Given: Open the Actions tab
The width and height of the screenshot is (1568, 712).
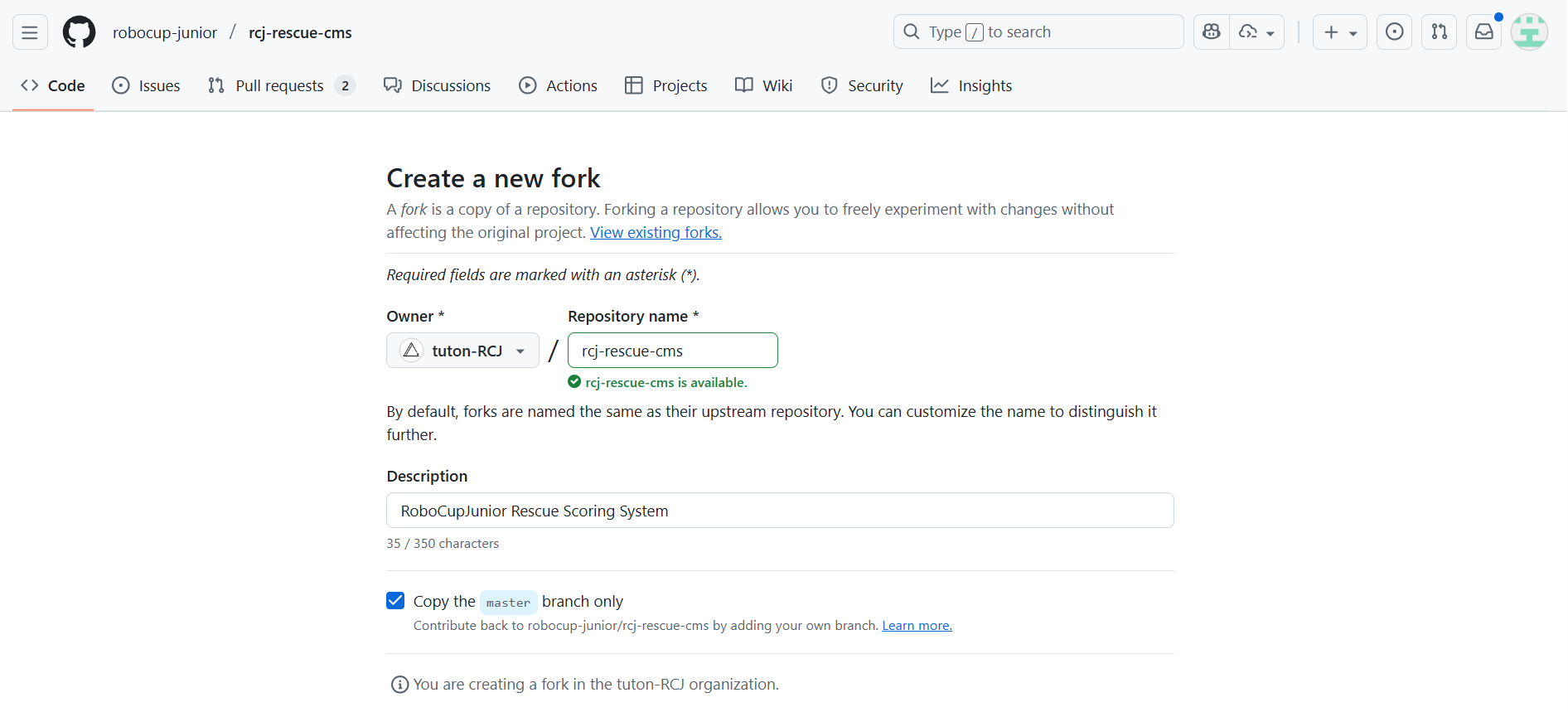Looking at the screenshot, I should coord(558,85).
